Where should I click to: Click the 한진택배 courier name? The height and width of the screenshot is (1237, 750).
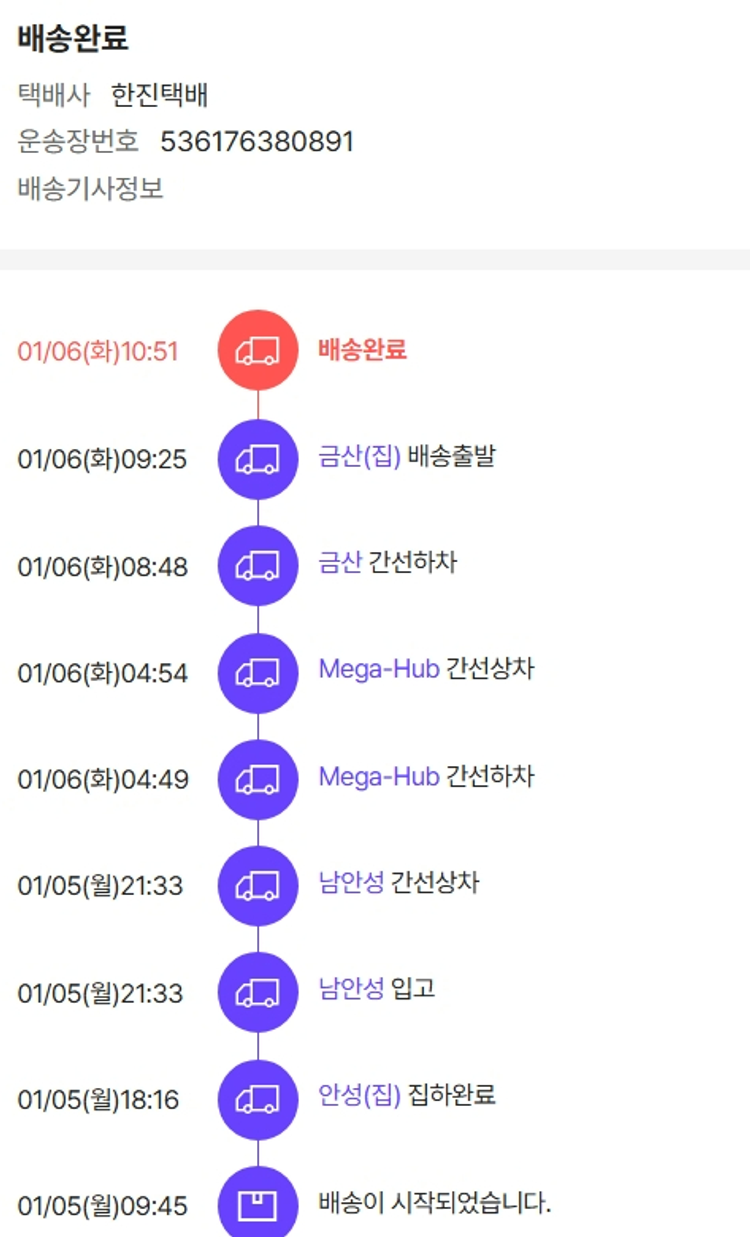click(160, 96)
